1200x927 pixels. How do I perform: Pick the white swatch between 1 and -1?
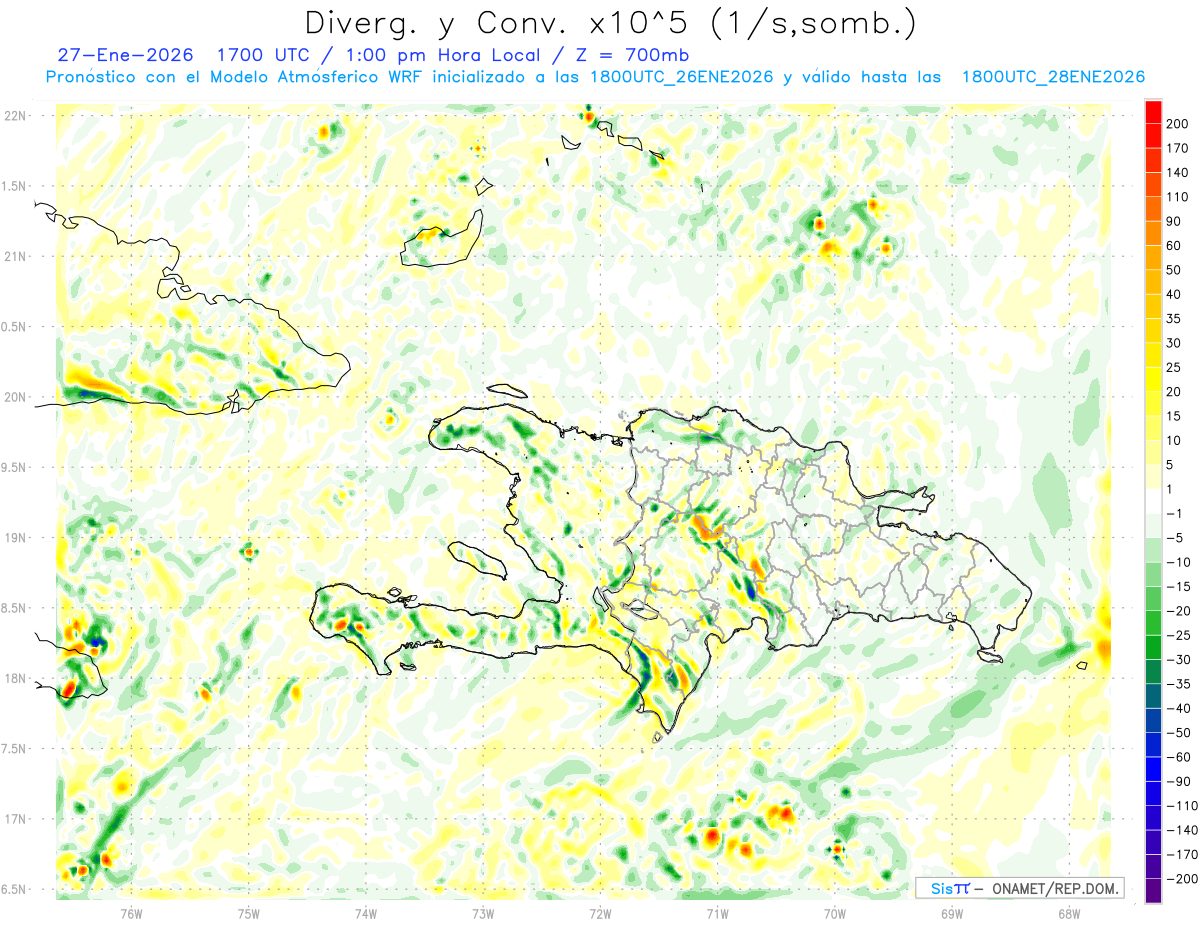(x=1153, y=501)
